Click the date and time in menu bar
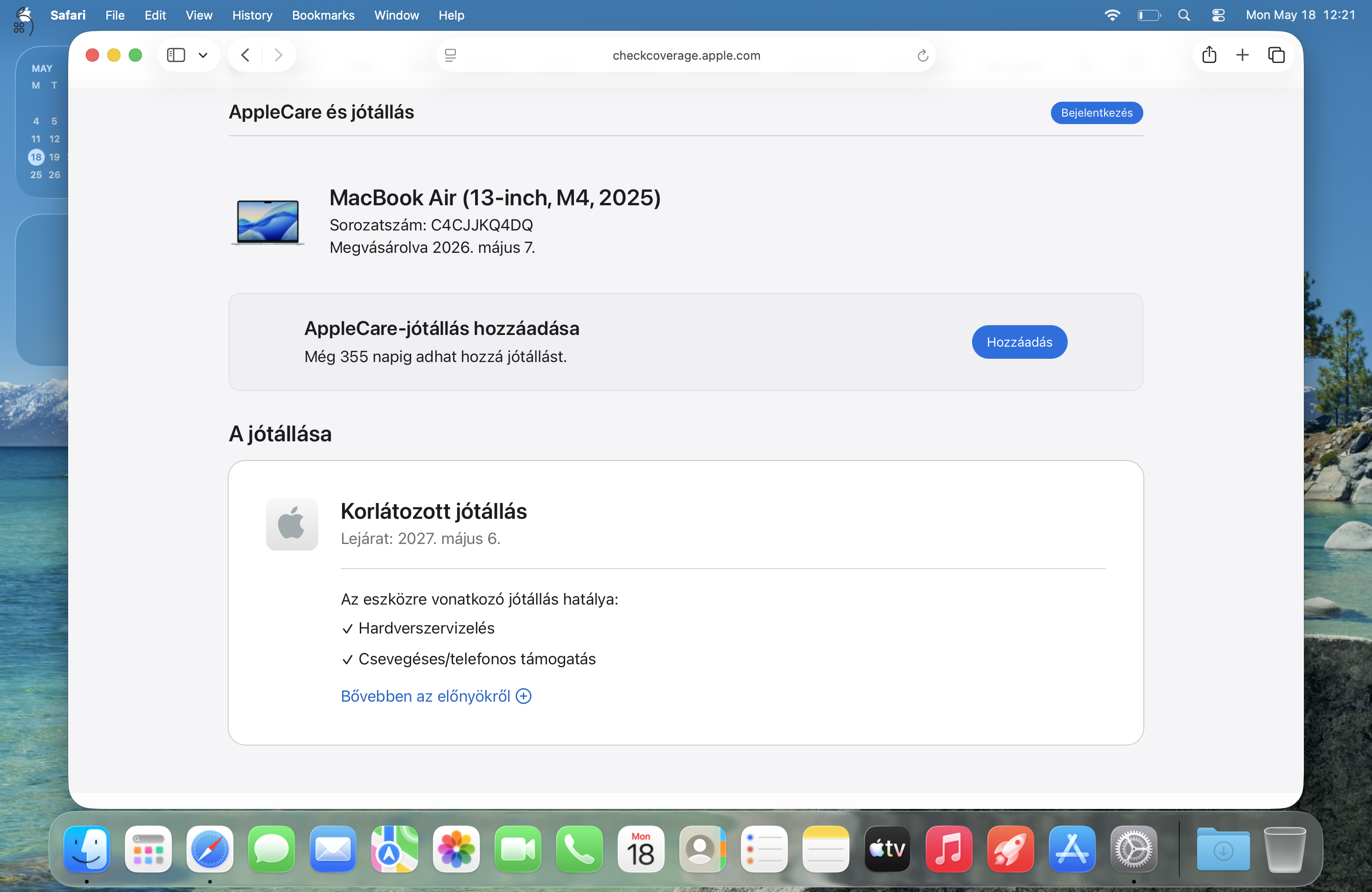Screen dimensions: 1372x892 pyautogui.click(x=1301, y=15)
